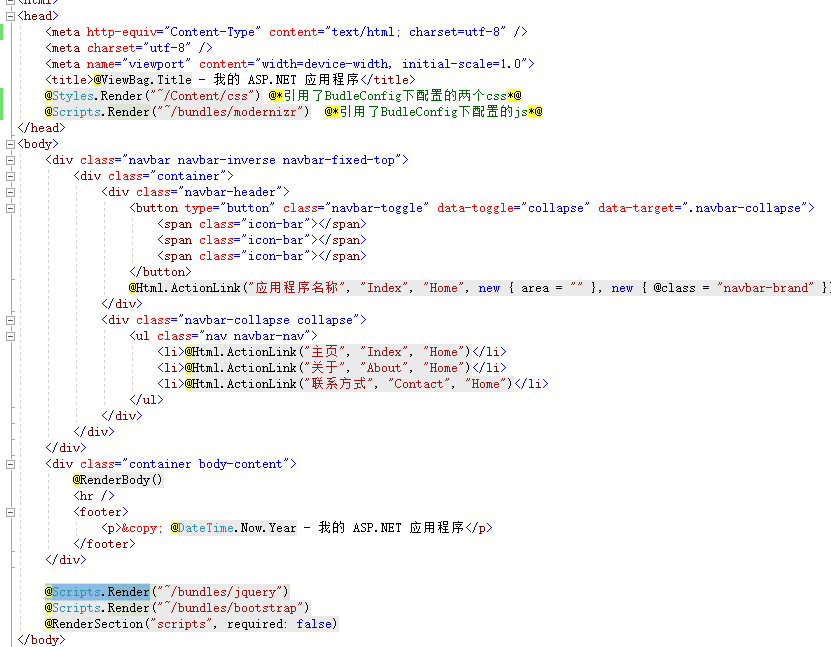Click the text "@ViewBag.Title" in the title tag

pyautogui.click(x=143, y=80)
